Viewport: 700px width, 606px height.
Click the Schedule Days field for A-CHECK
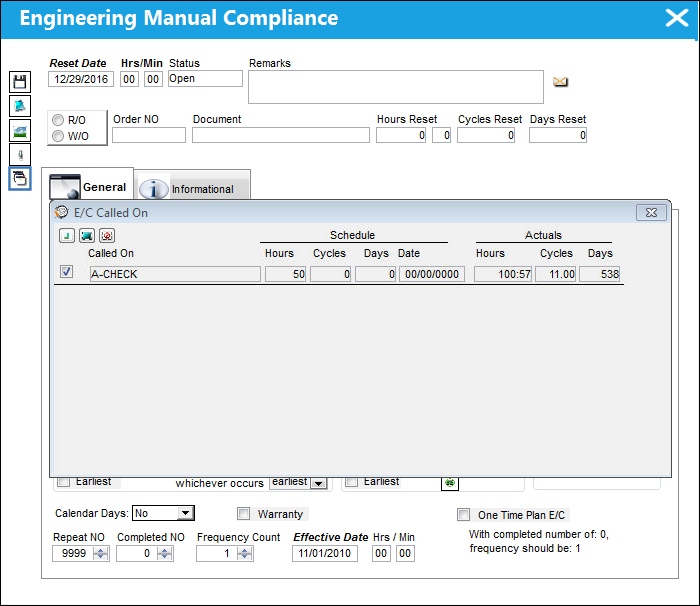(x=375, y=274)
